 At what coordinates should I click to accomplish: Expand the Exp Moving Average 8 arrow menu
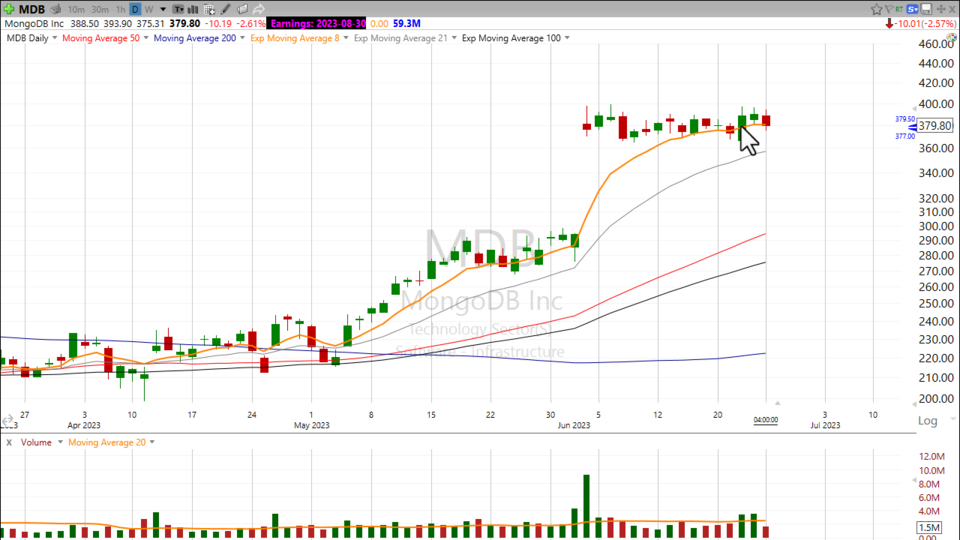pyautogui.click(x=346, y=38)
